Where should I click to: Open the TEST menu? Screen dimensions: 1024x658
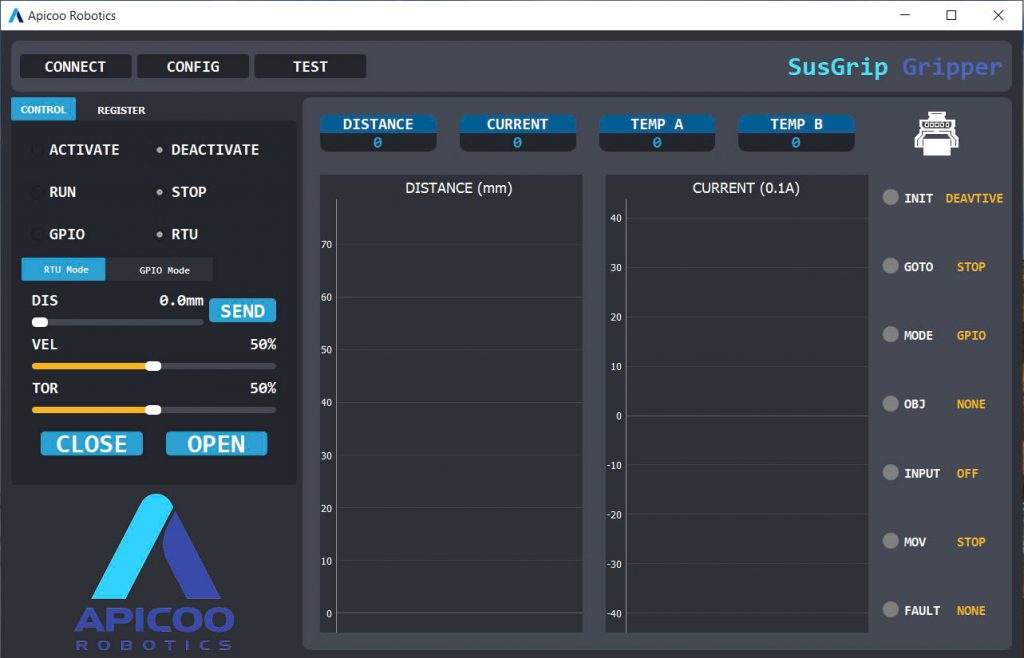point(310,67)
